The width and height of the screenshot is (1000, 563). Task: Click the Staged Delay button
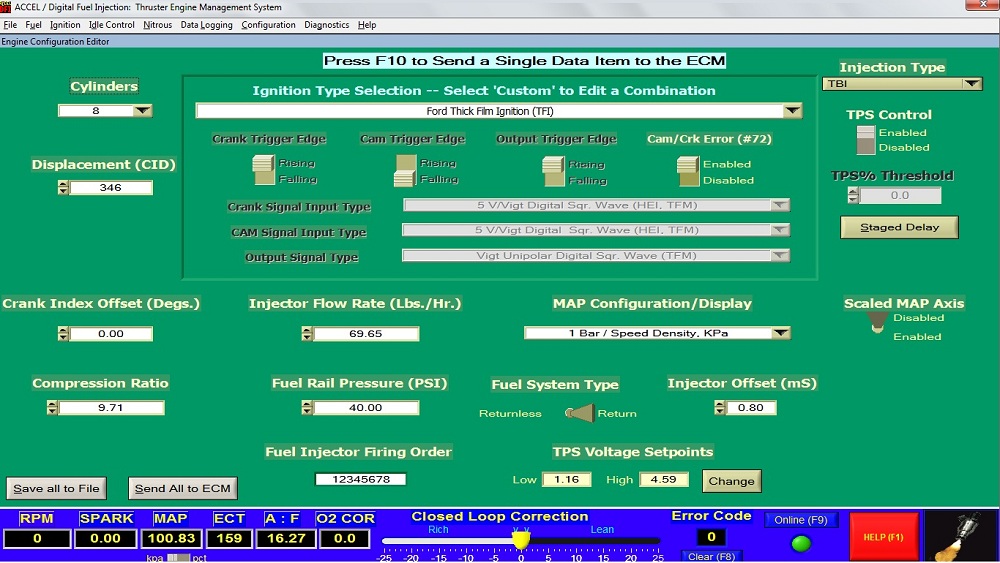coord(899,227)
